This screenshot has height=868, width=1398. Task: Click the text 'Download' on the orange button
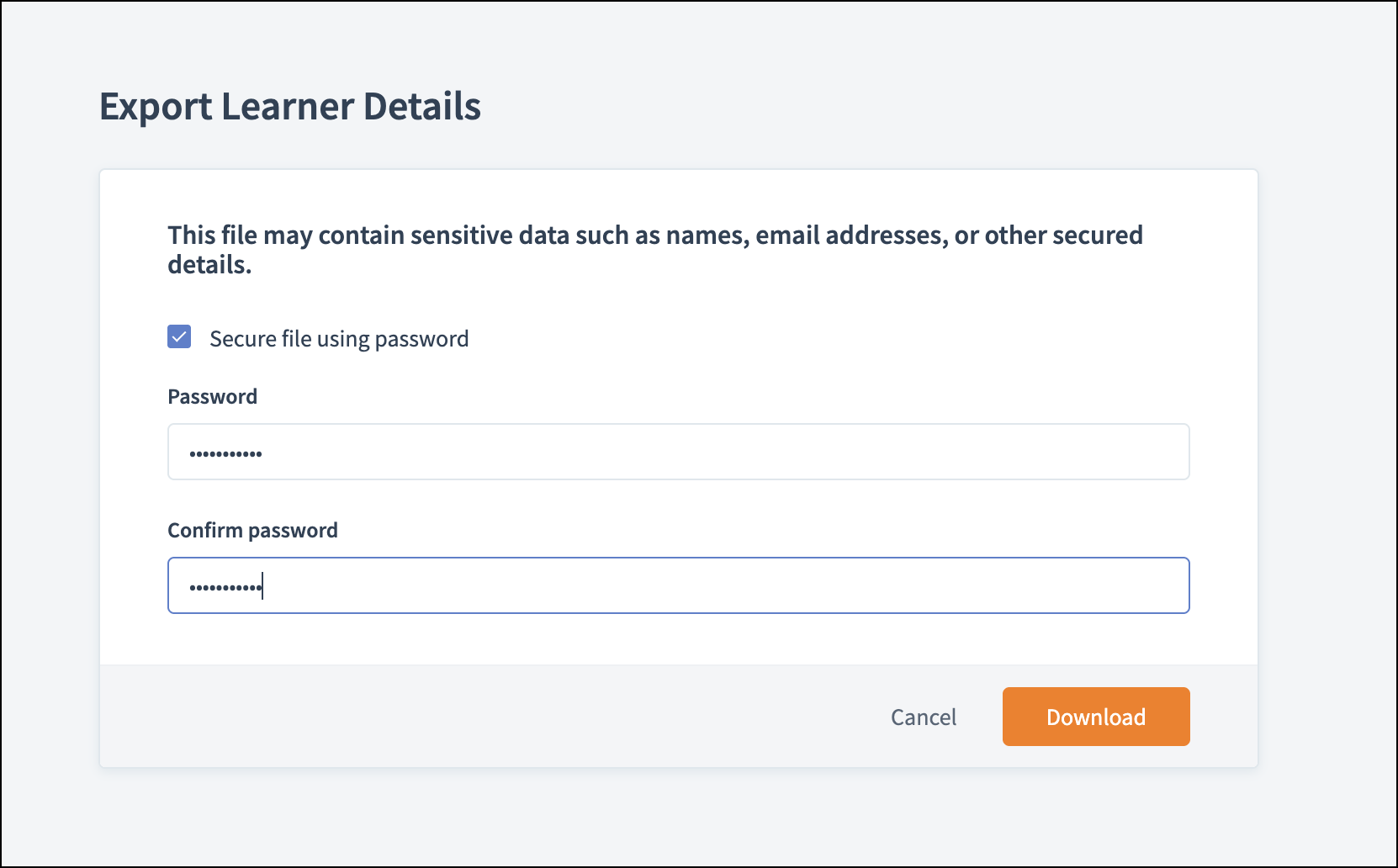tap(1095, 717)
